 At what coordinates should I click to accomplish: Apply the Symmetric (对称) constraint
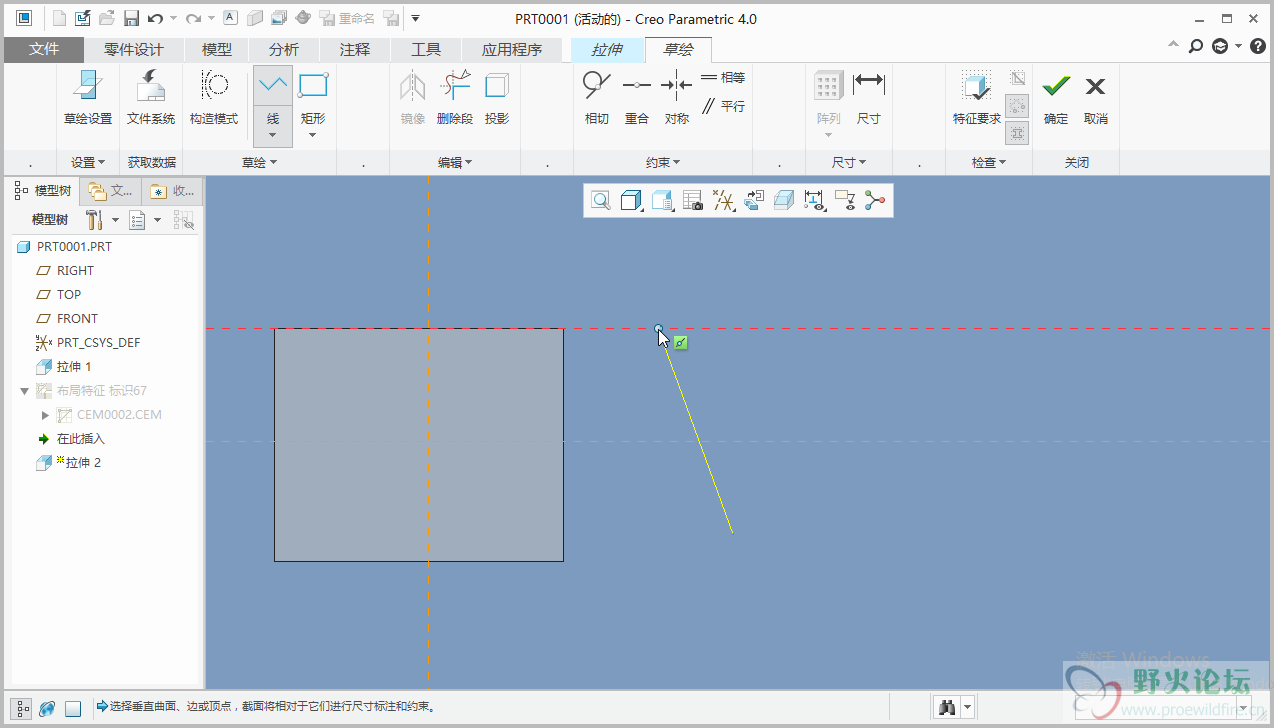(677, 98)
